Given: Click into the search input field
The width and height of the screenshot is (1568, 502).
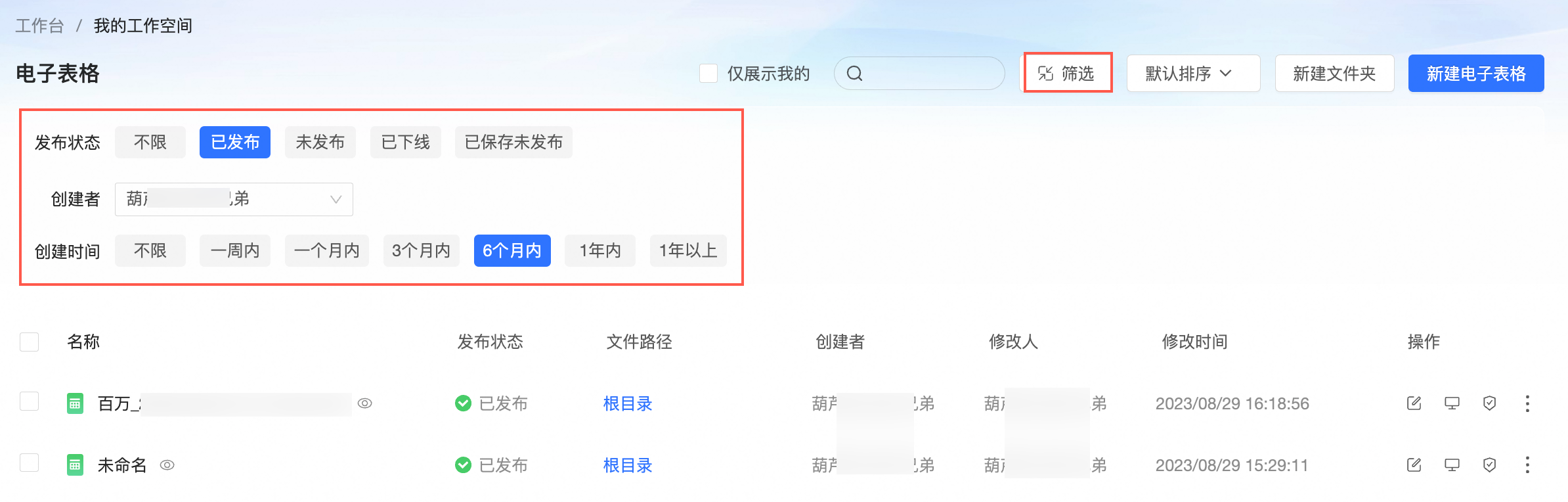Looking at the screenshot, I should click(x=919, y=74).
